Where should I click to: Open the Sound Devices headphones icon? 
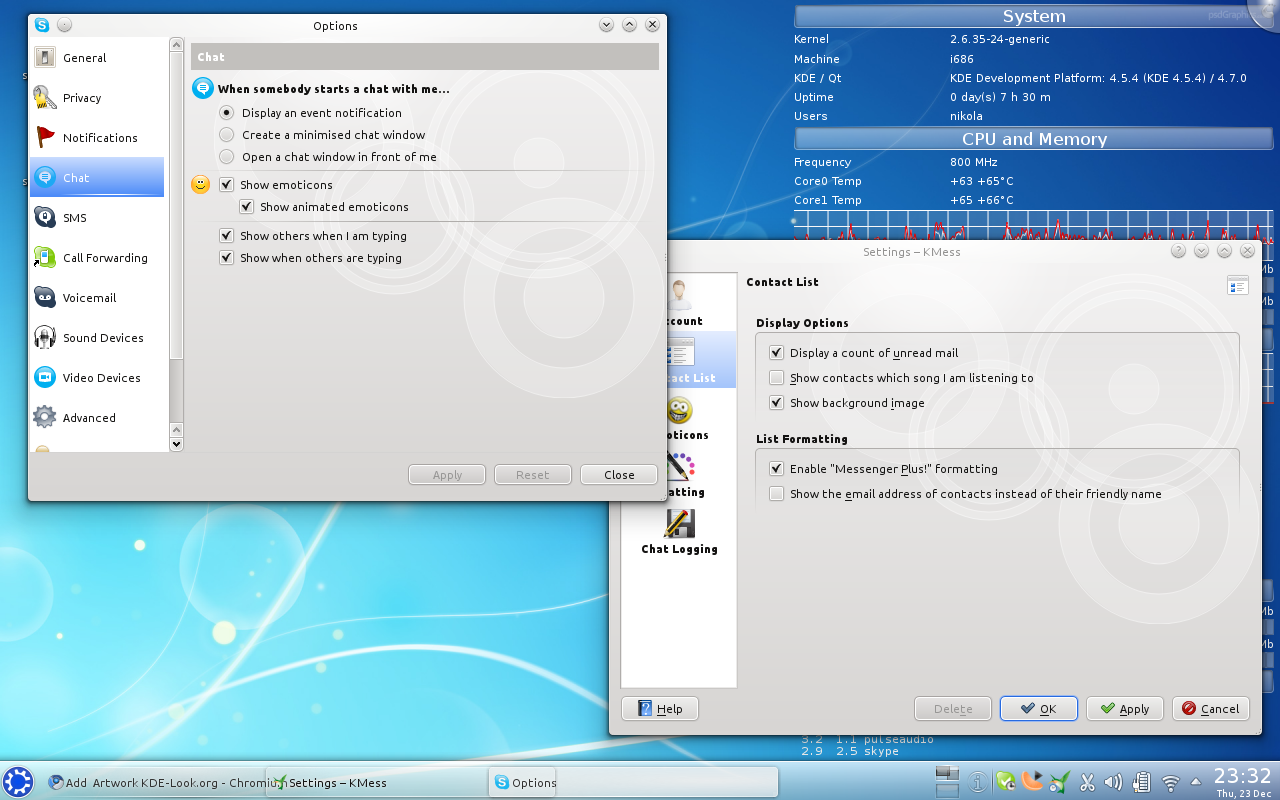tap(45, 337)
